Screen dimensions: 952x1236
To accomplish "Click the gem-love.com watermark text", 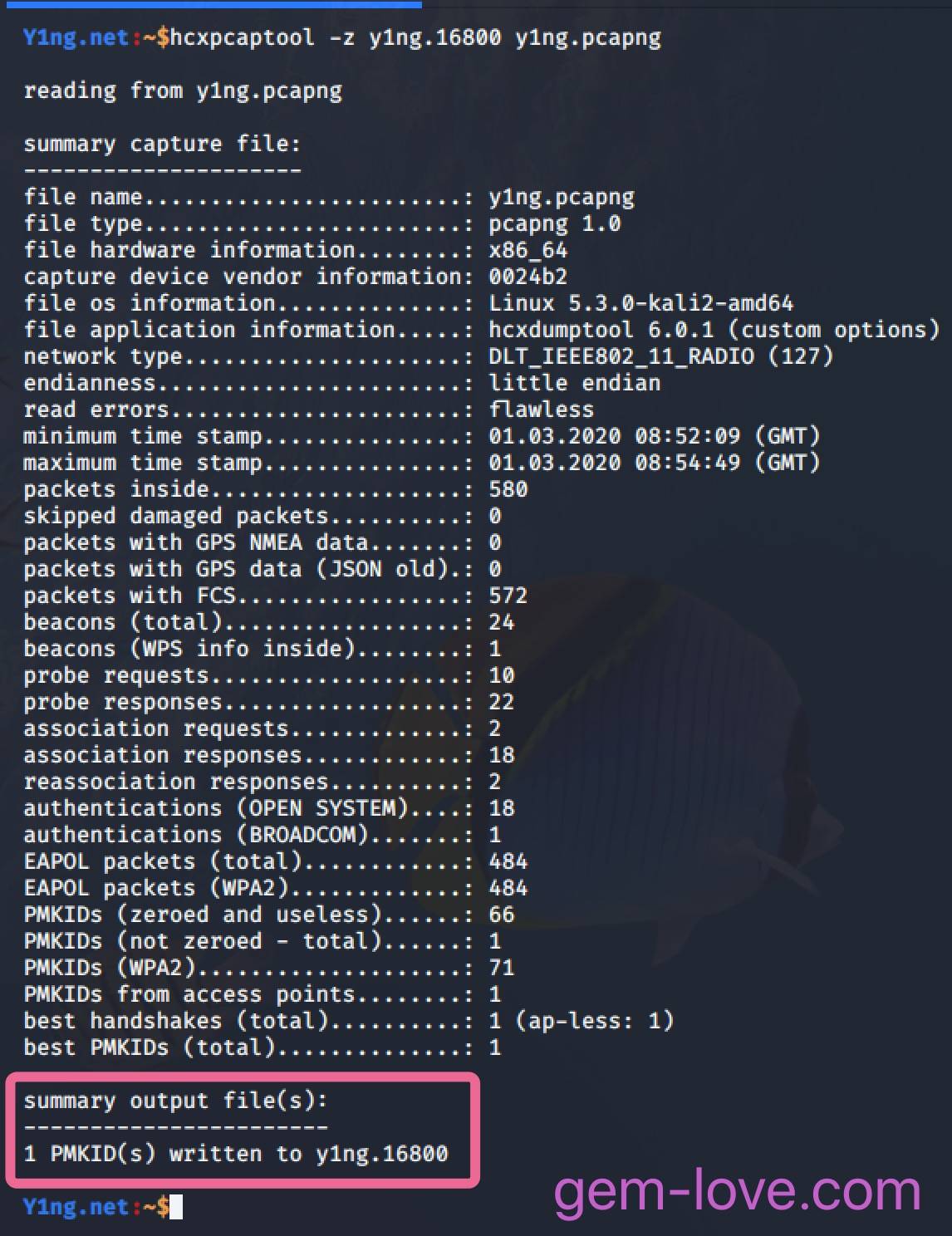I will pyautogui.click(x=738, y=1190).
